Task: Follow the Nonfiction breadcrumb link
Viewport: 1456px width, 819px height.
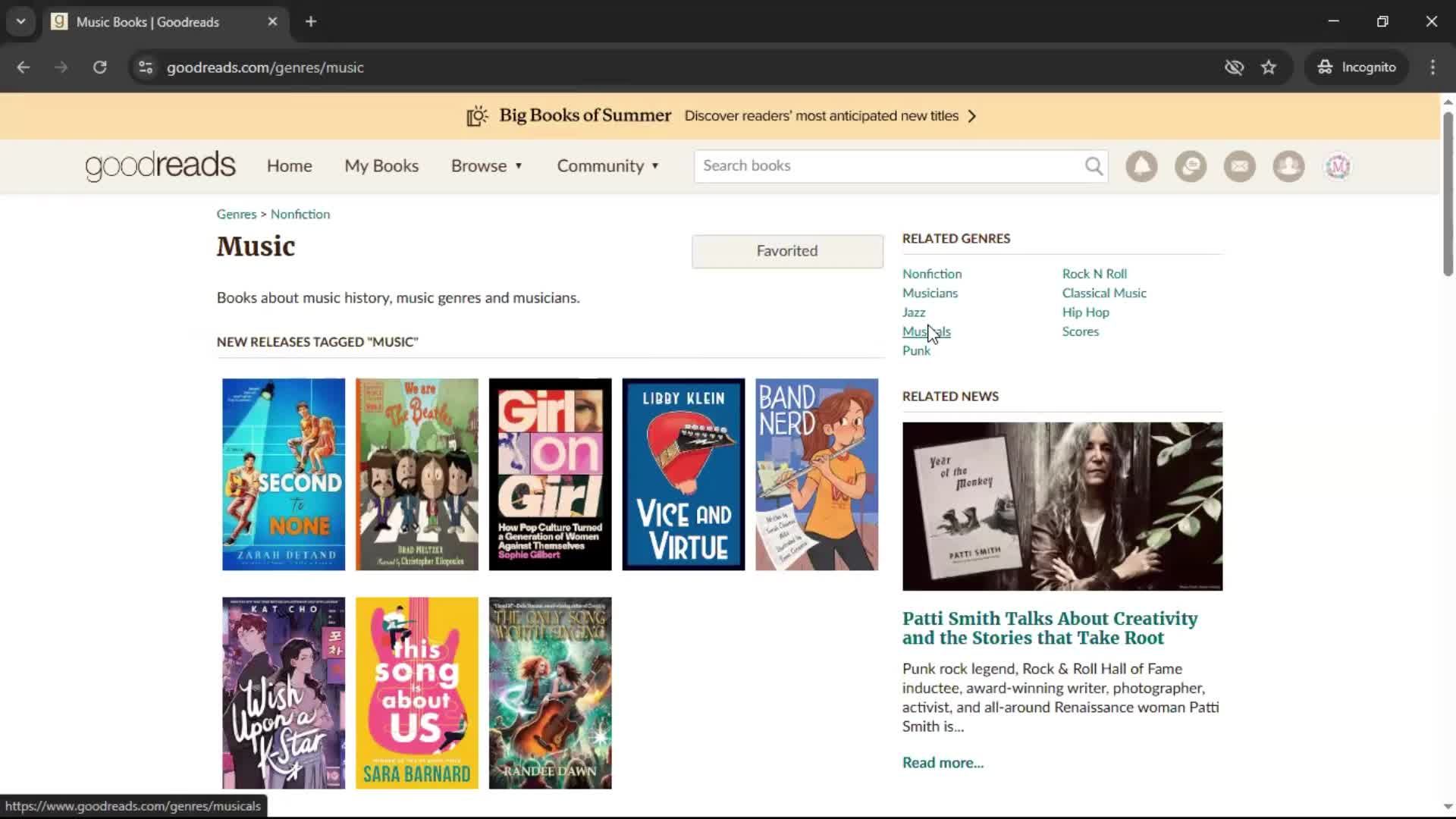Action: pyautogui.click(x=300, y=215)
